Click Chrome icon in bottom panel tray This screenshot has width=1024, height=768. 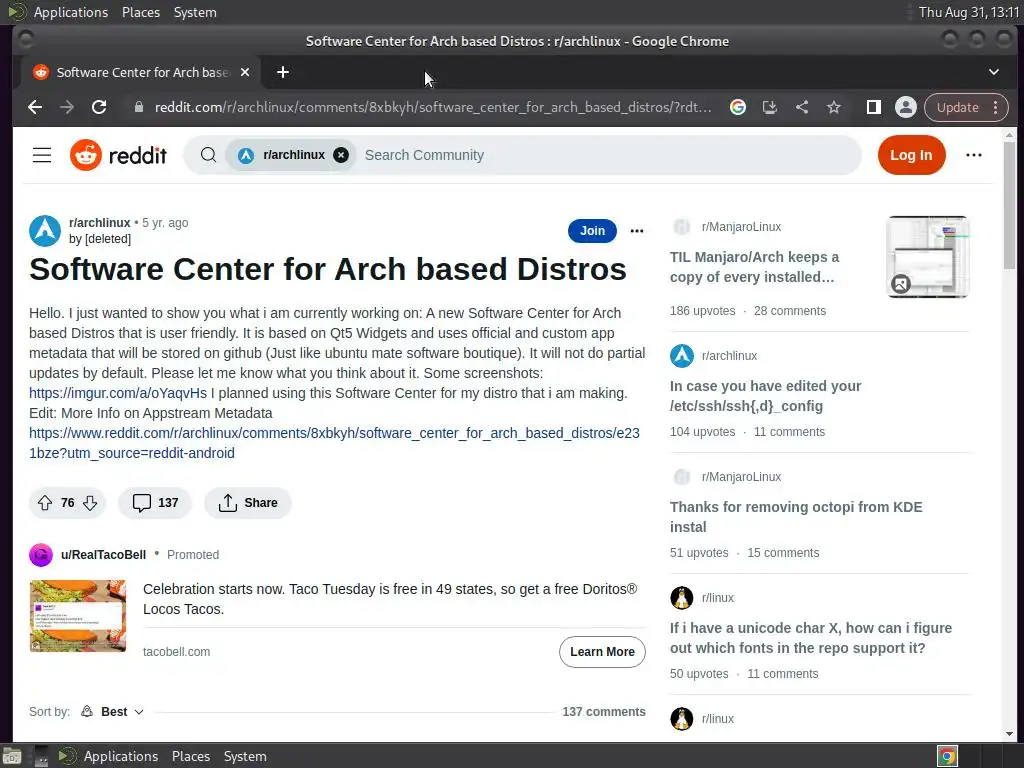947,756
